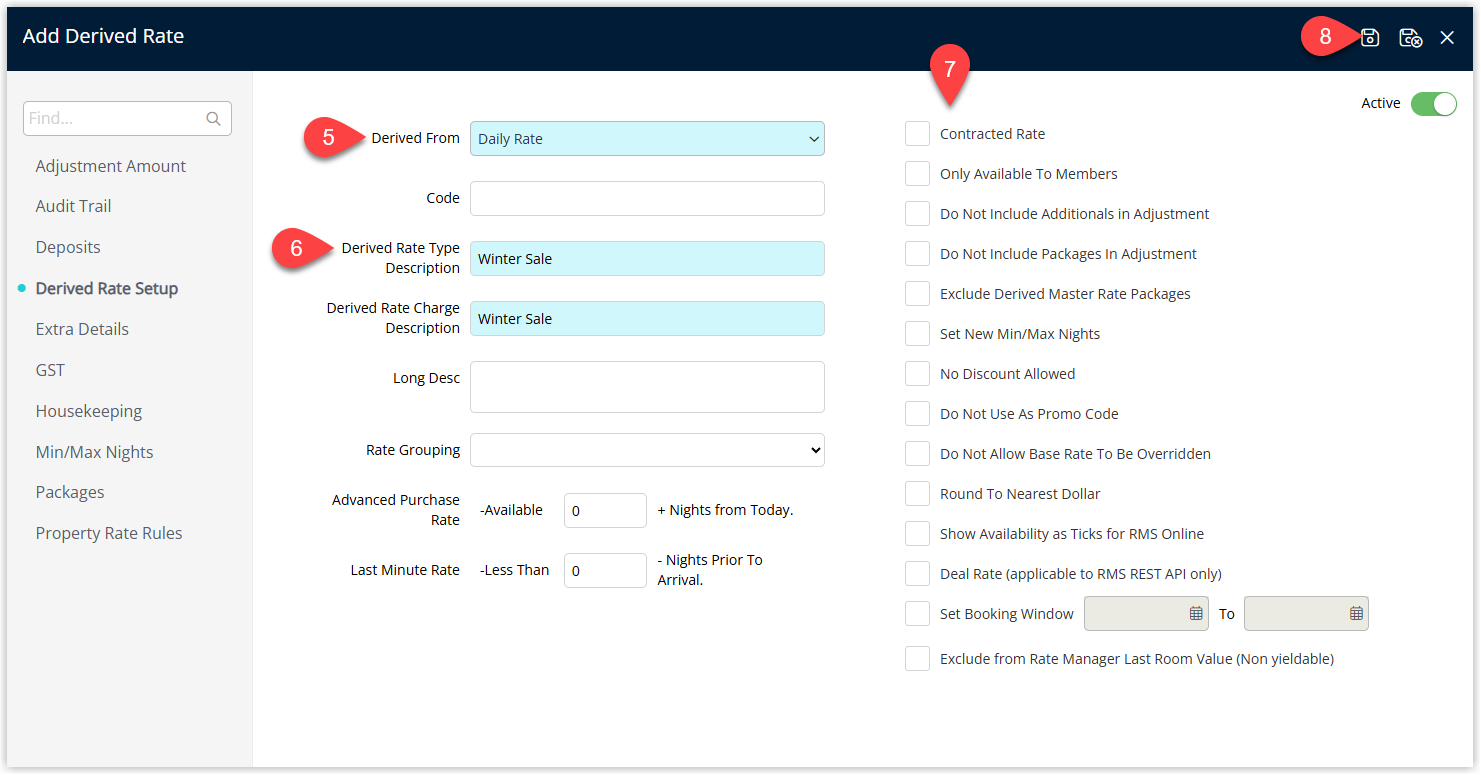This screenshot has width=1481, height=775.
Task: Check No Discount Allowed
Action: (x=917, y=373)
